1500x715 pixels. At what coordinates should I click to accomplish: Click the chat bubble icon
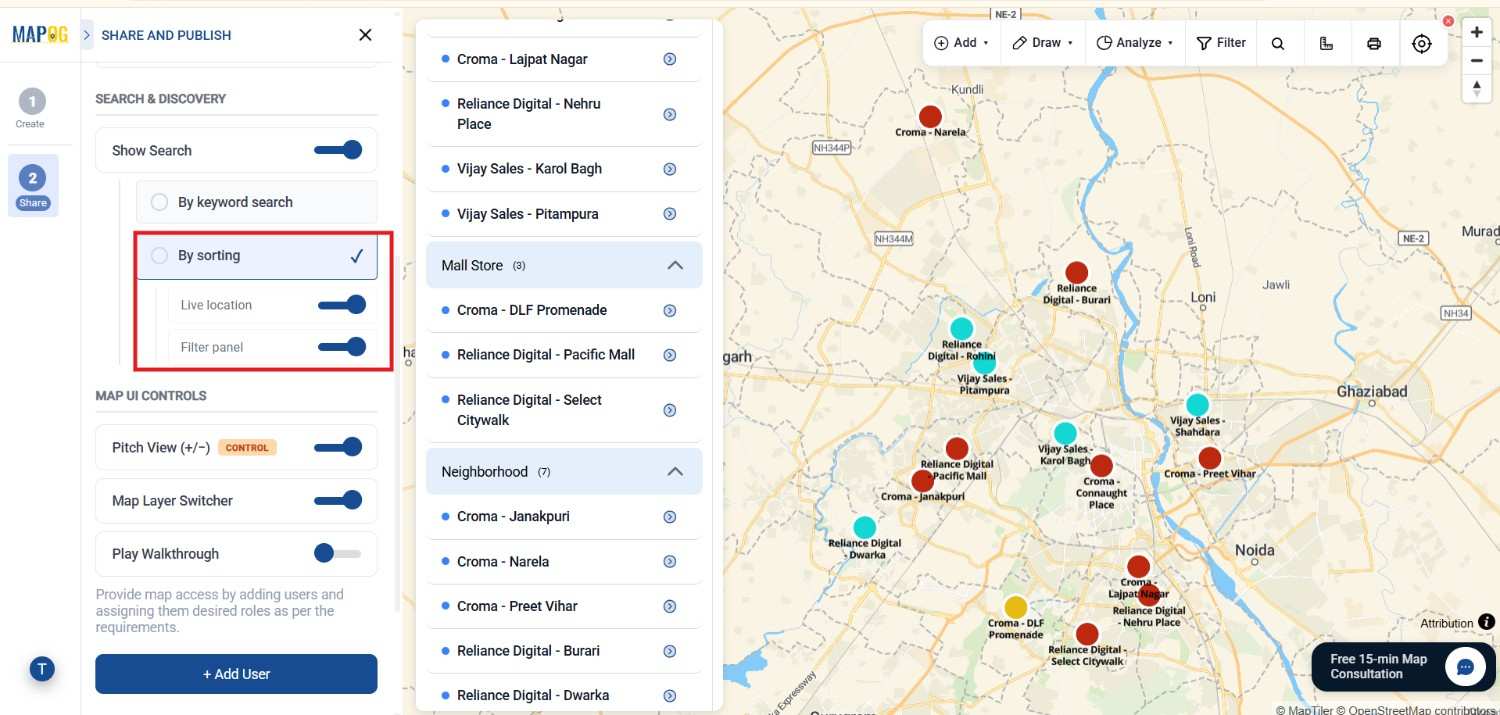(1465, 667)
